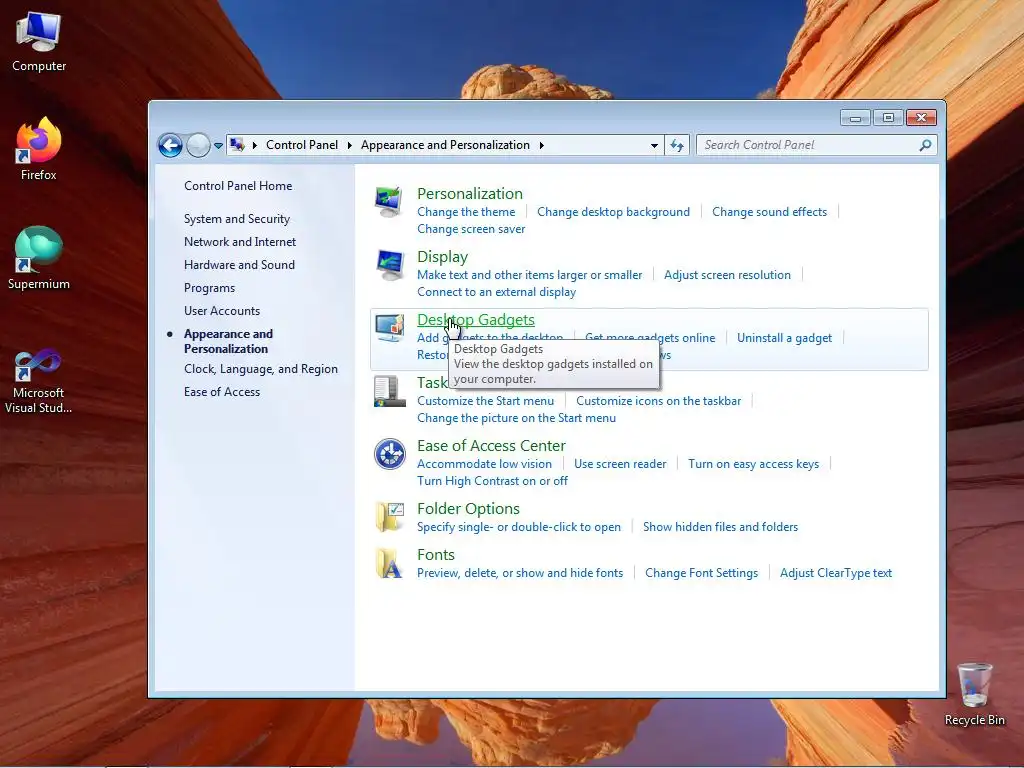Click the Fonts category icon
This screenshot has width=1024, height=768.
coord(389,563)
